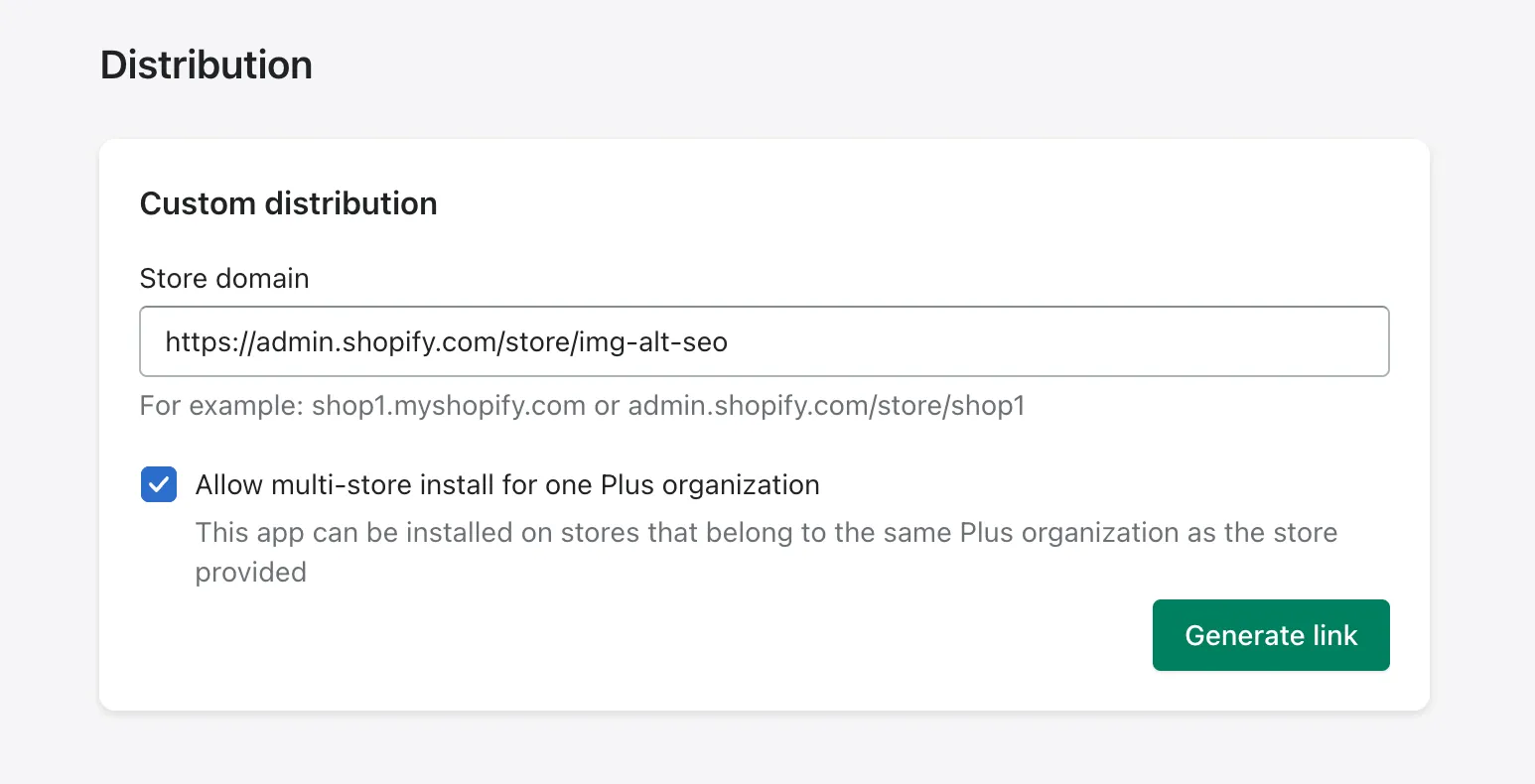Image resolution: width=1535 pixels, height=784 pixels.
Task: Click the blue checkmark icon
Action: [x=159, y=485]
